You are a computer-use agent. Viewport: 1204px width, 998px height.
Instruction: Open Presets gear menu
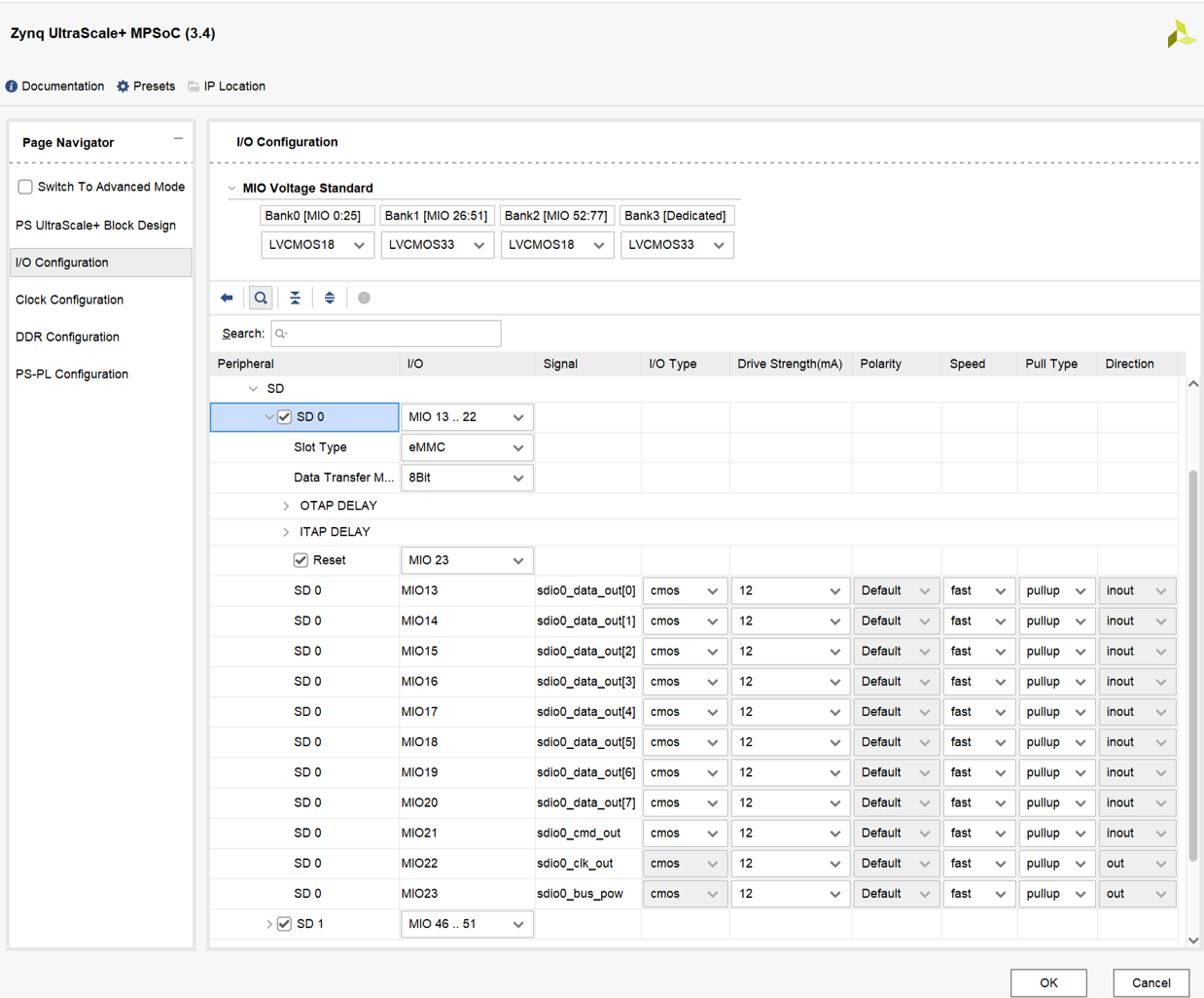[123, 87]
